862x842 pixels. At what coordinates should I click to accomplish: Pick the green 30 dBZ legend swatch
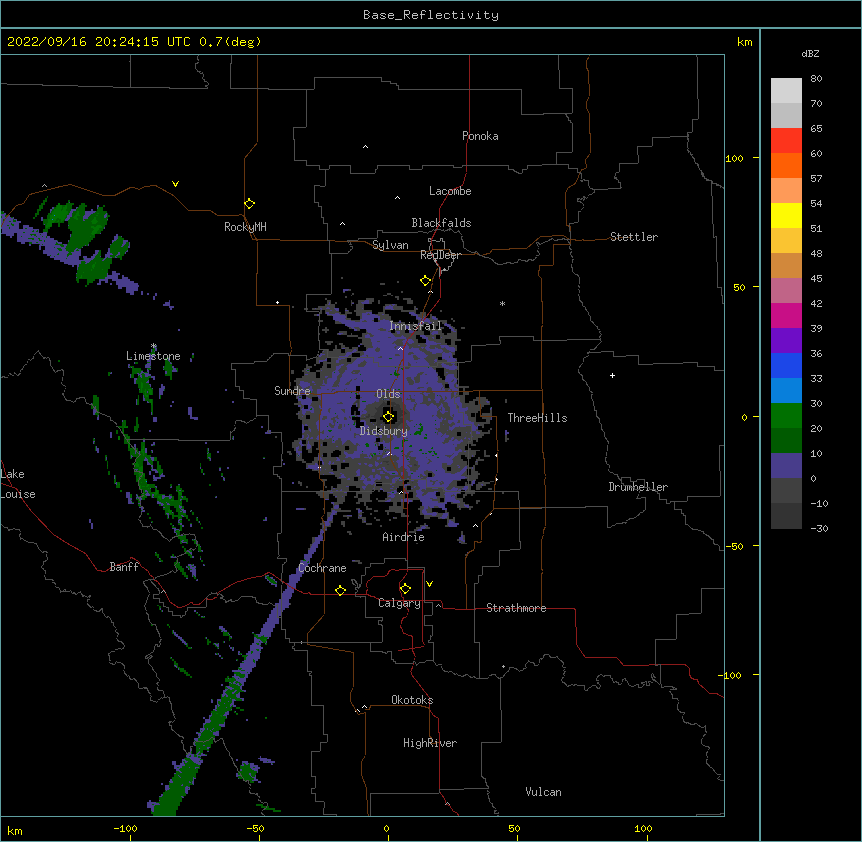click(786, 416)
